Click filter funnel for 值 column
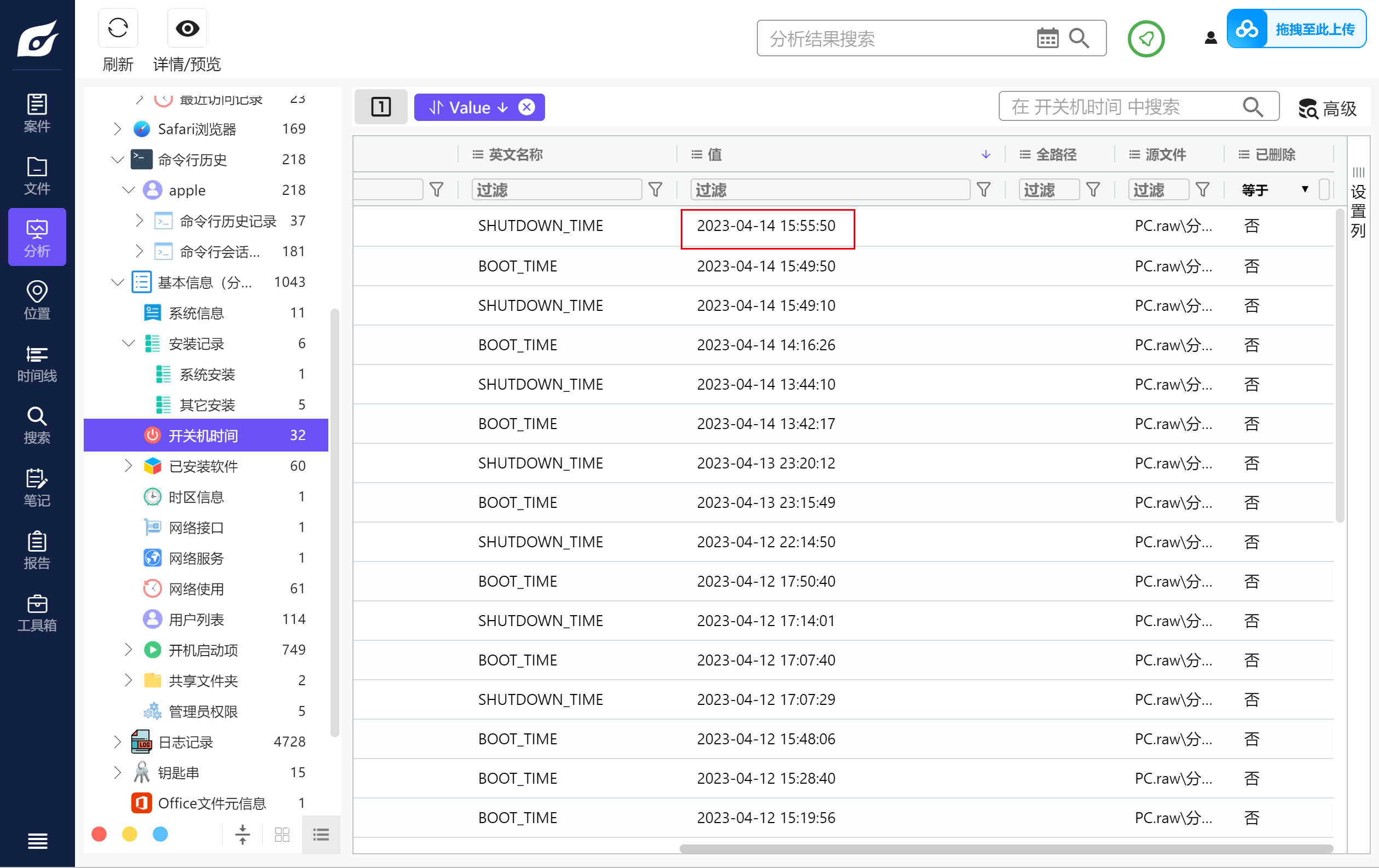Screen dimensions: 1379x868 (x=983, y=189)
